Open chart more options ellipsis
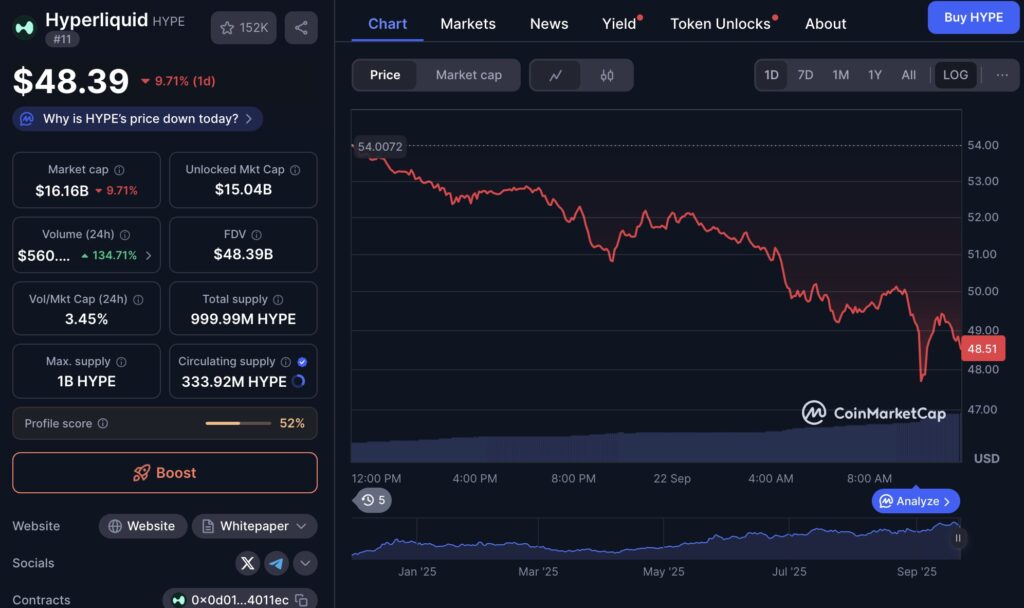 point(1002,75)
